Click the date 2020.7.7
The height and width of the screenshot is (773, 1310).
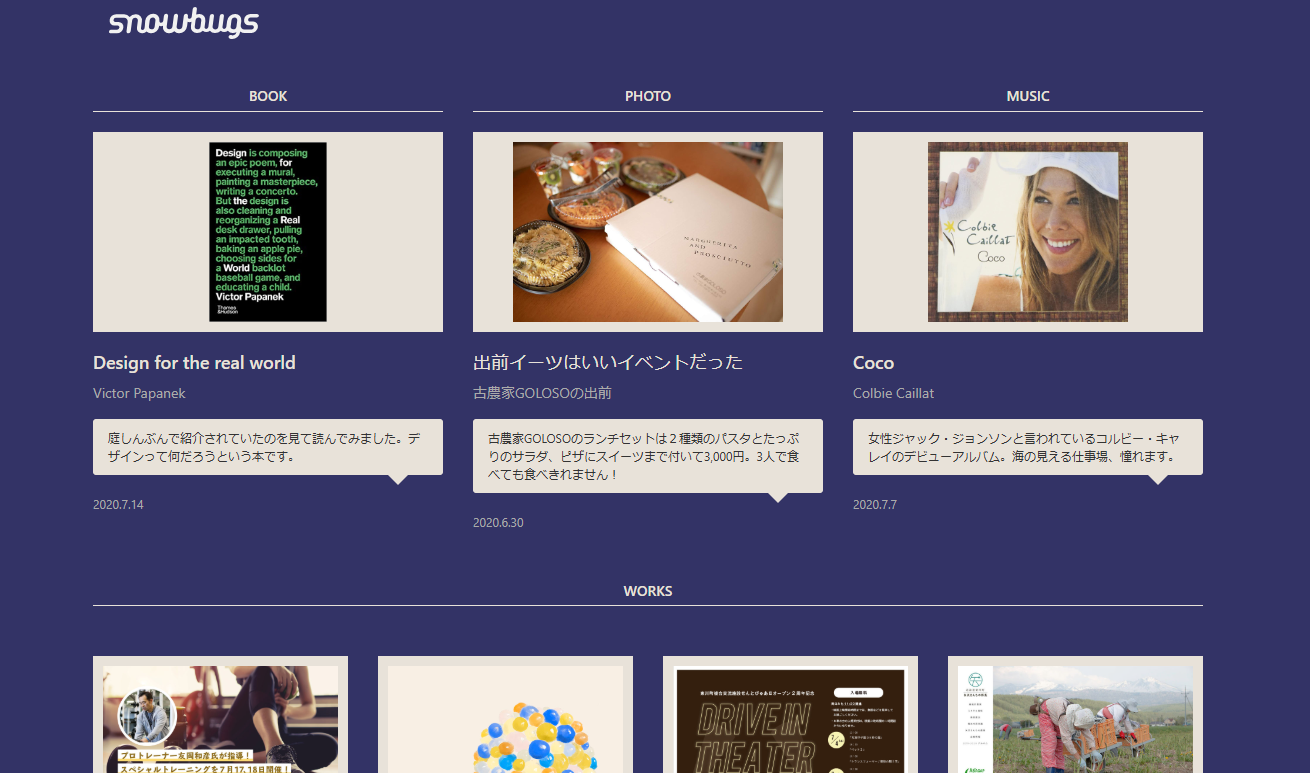click(875, 505)
